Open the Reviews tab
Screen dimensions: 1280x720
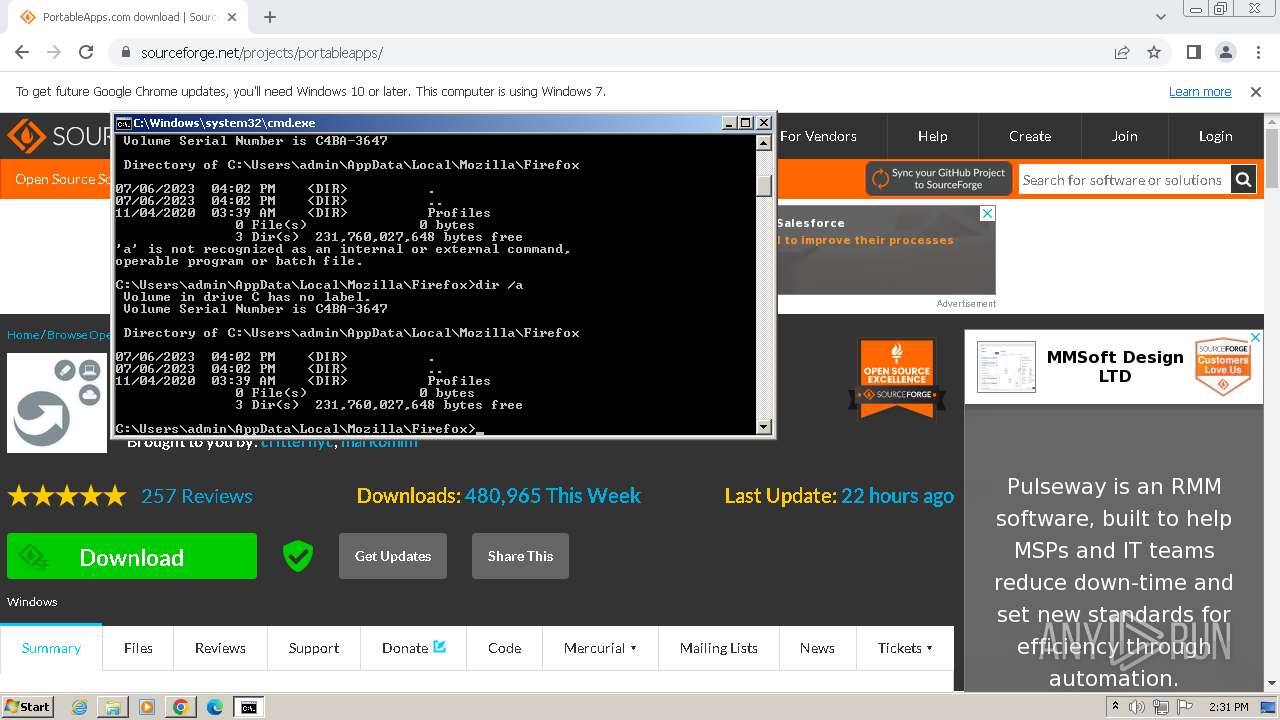pyautogui.click(x=220, y=648)
